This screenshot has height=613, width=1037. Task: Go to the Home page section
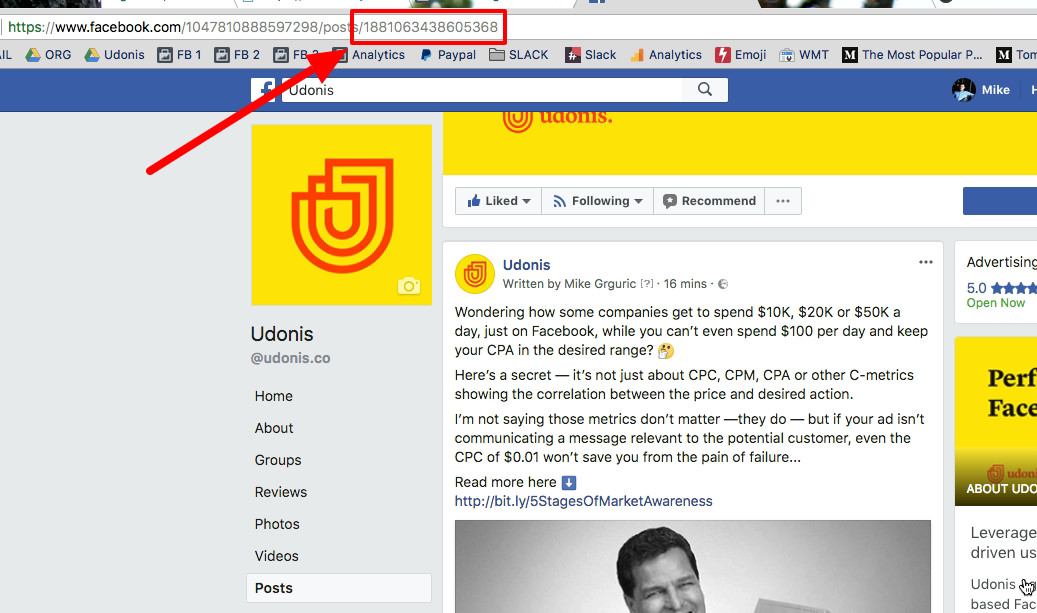click(x=274, y=396)
